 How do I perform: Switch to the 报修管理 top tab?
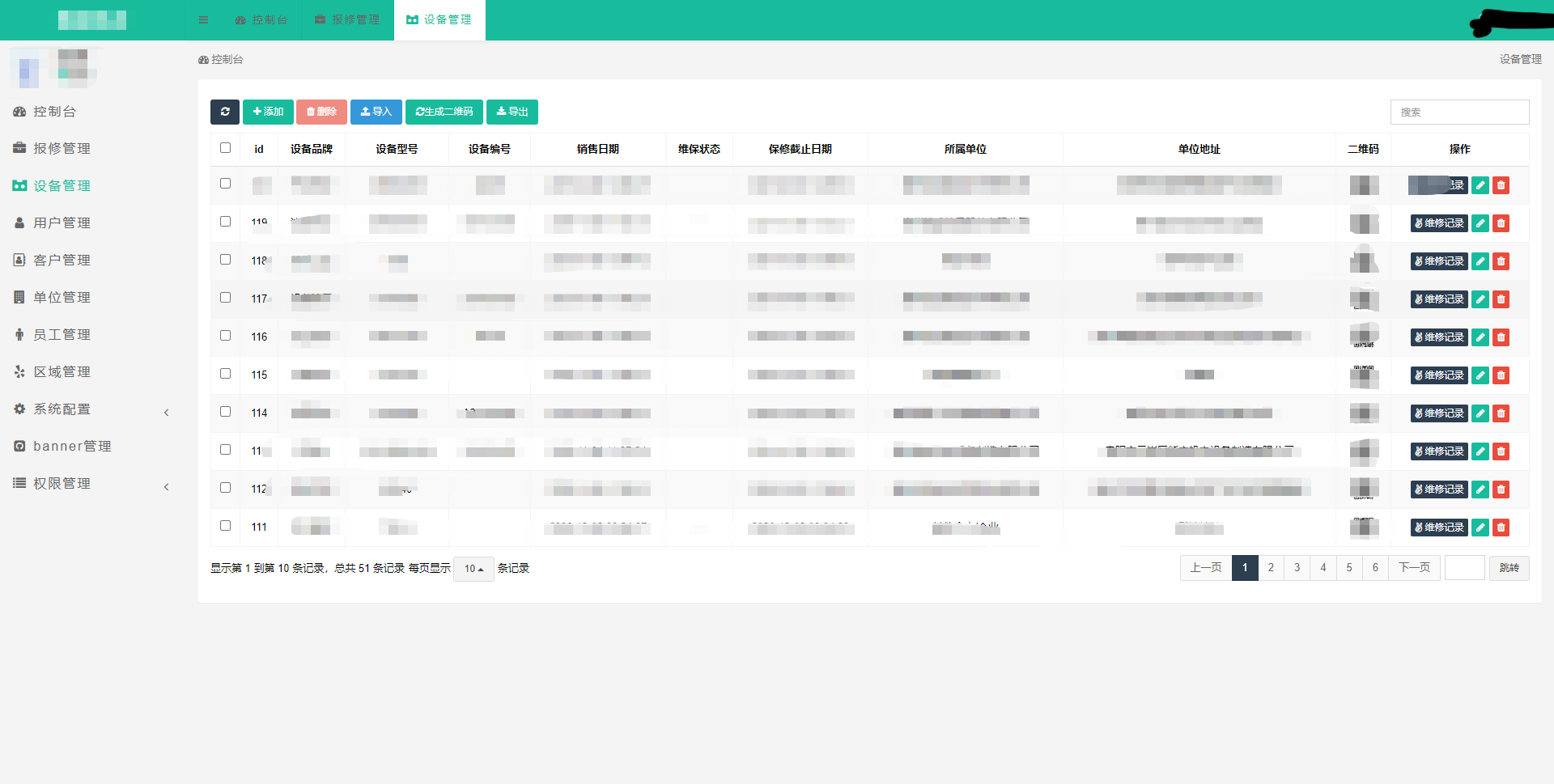pos(347,19)
